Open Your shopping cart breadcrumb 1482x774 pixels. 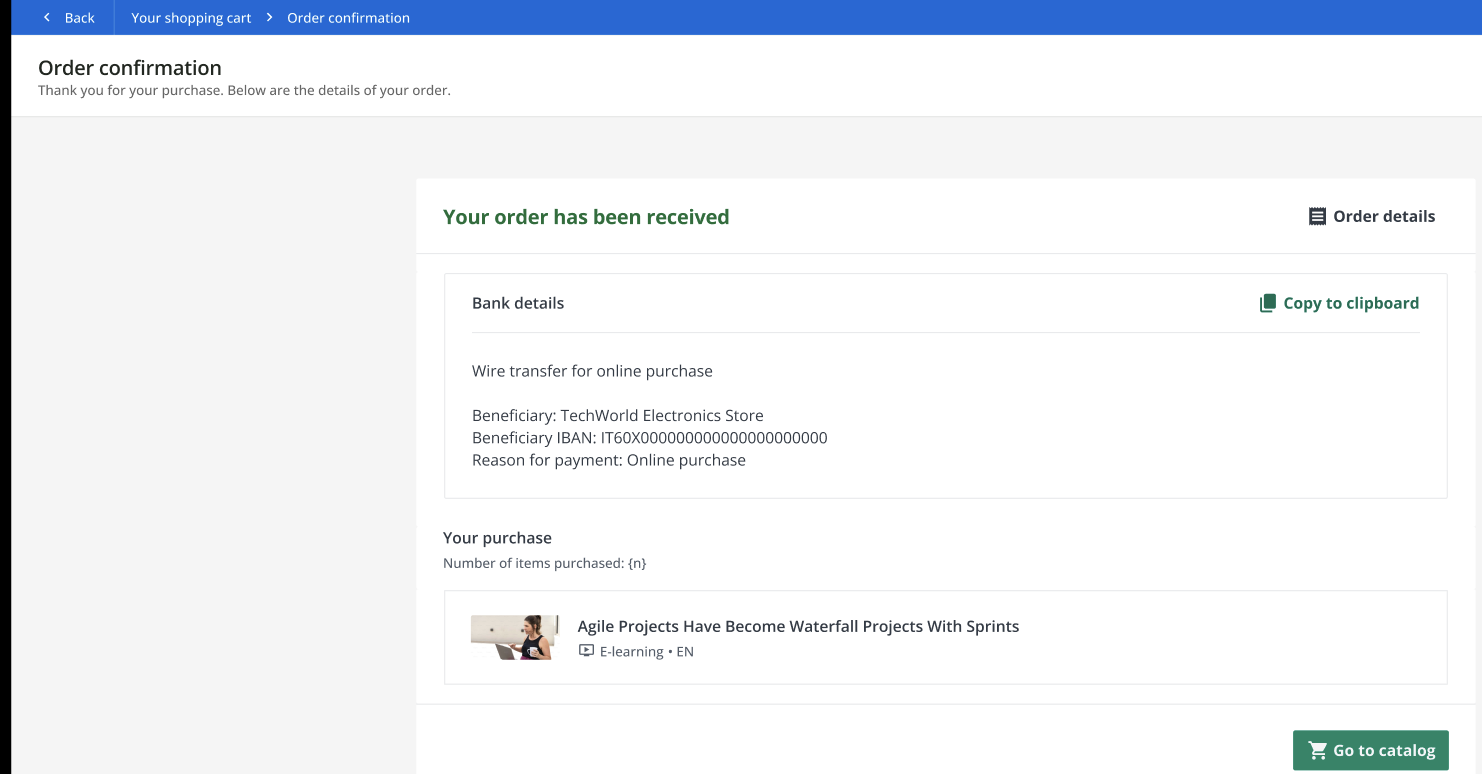pyautogui.click(x=191, y=18)
